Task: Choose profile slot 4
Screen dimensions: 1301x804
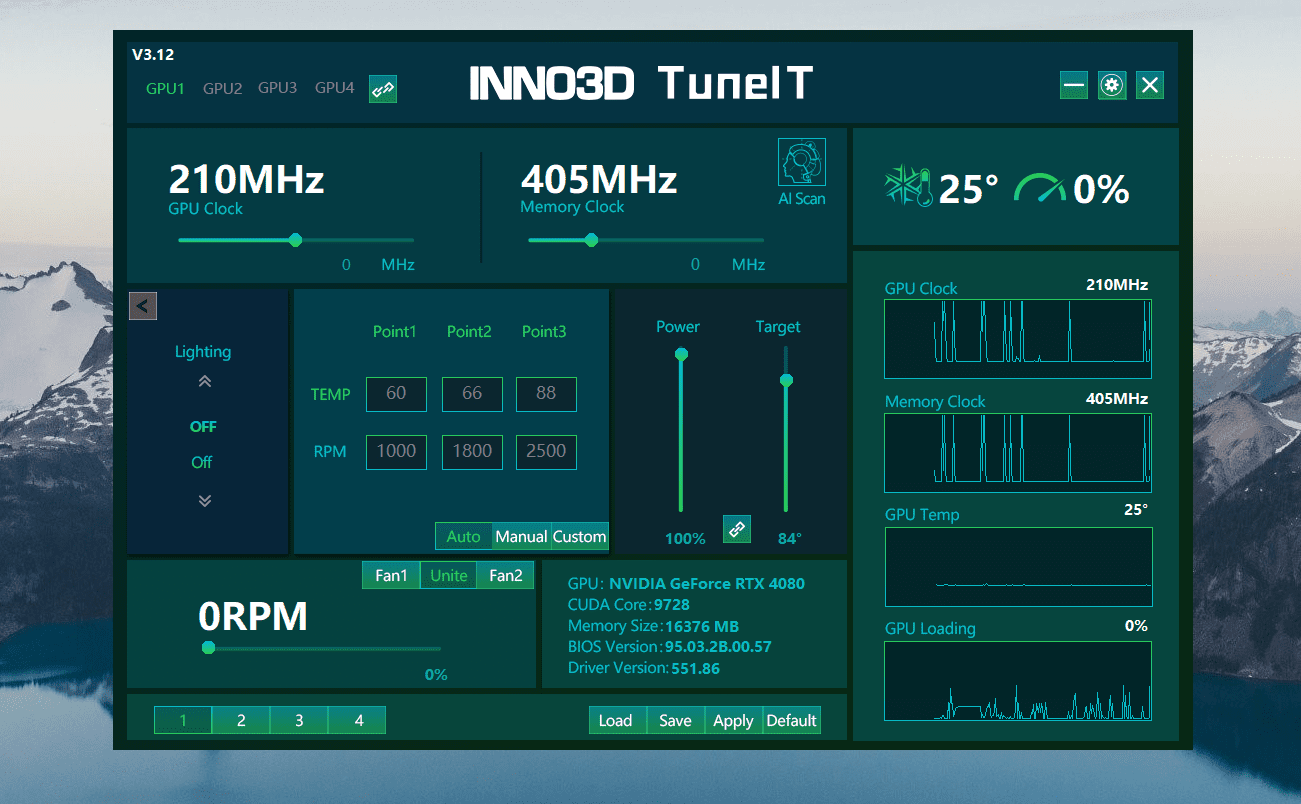Action: tap(357, 720)
